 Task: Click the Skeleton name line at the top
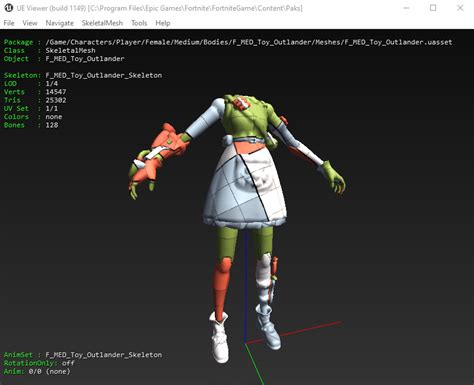tap(83, 75)
